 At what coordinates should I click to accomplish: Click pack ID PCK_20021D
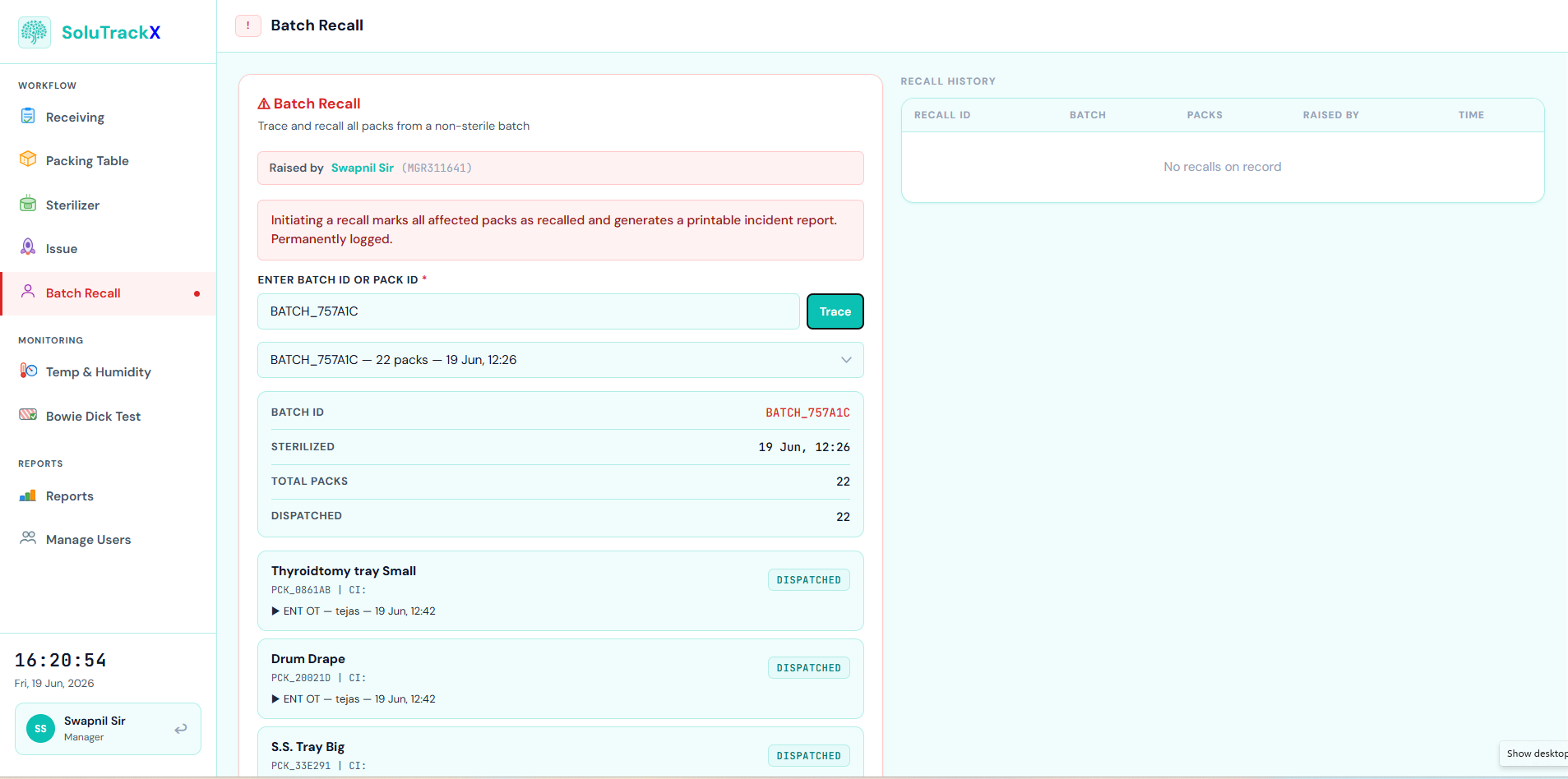(301, 678)
